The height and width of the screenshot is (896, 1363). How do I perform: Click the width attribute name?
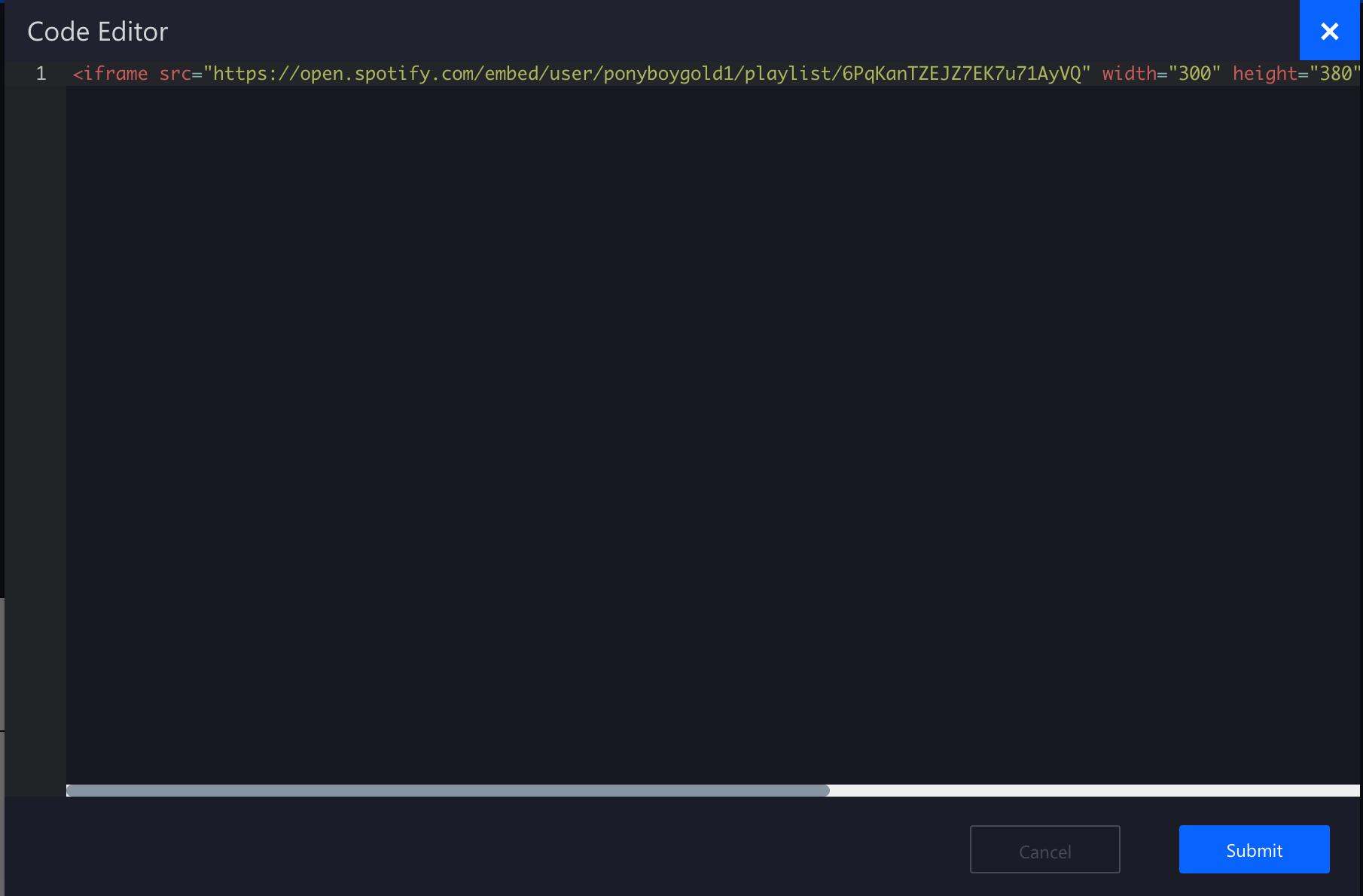click(x=1130, y=74)
